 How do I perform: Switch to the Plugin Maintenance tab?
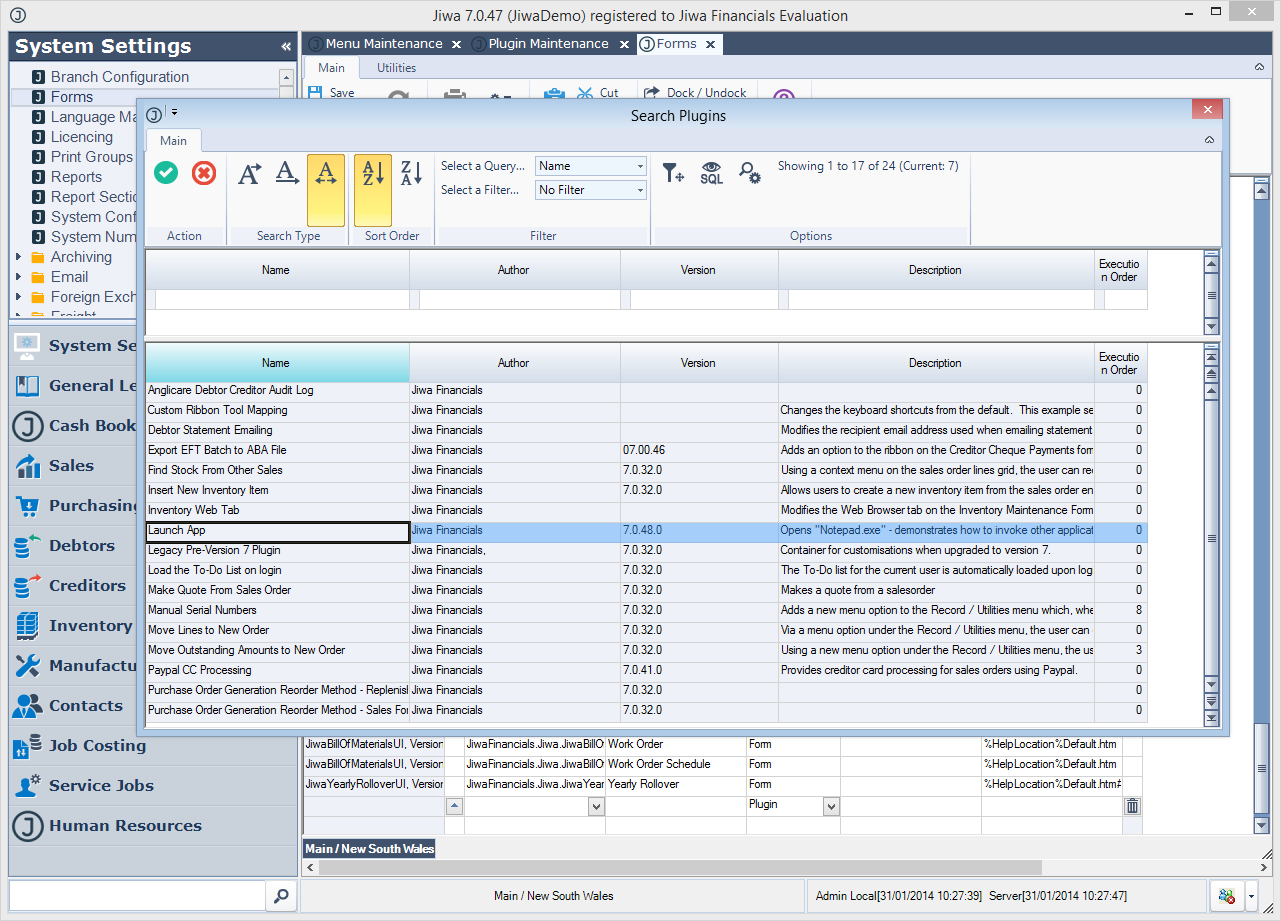[548, 44]
